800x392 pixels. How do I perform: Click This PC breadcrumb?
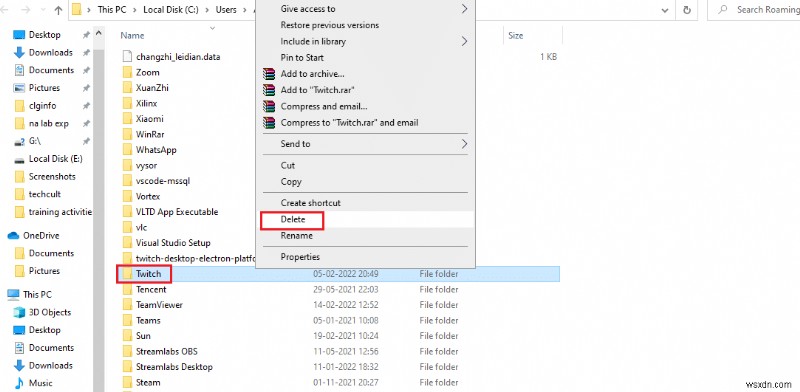112,10
